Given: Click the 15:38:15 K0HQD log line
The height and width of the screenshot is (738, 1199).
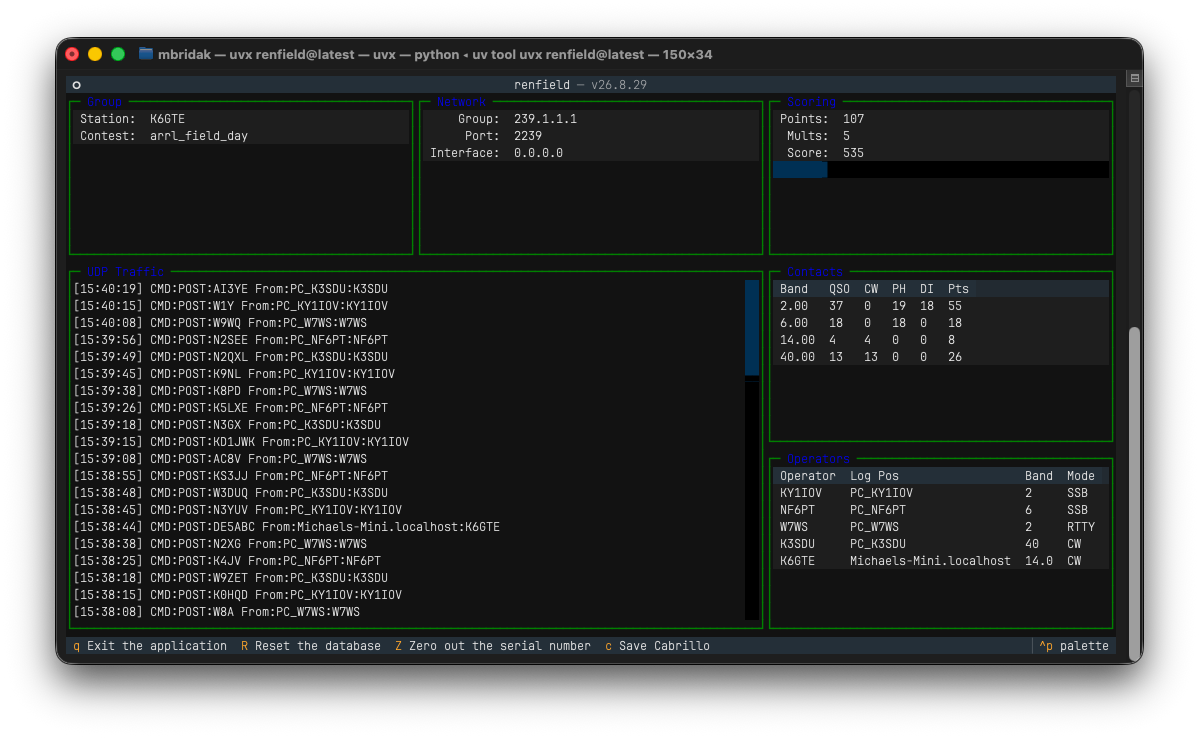Looking at the screenshot, I should click(x=238, y=594).
